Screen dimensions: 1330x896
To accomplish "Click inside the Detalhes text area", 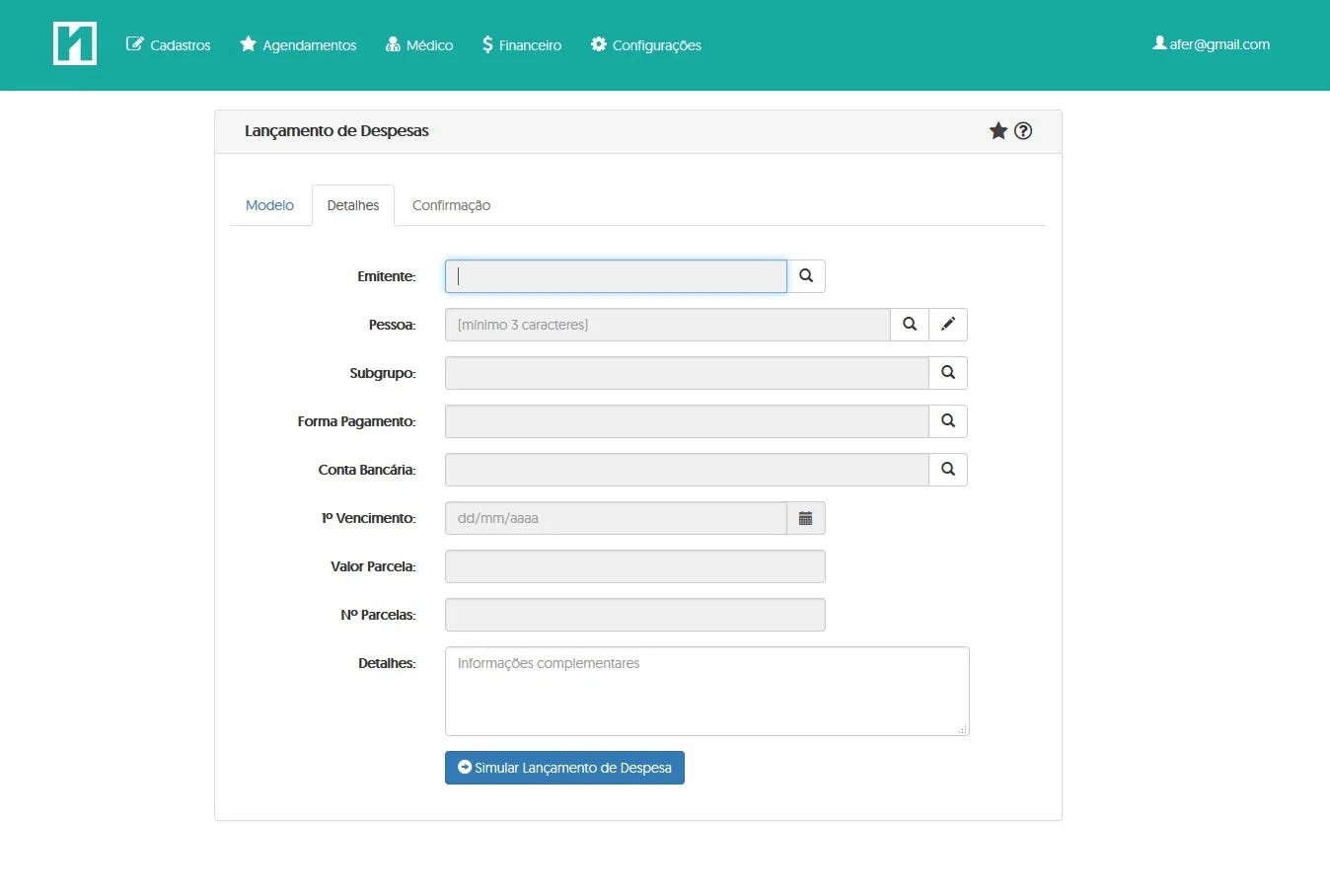I will [706, 691].
